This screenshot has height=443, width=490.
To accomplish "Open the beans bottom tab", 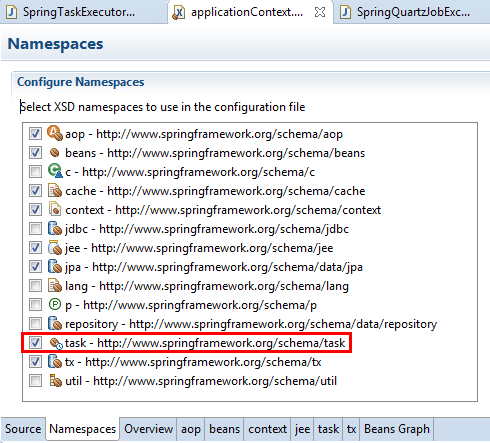I will click(224, 429).
